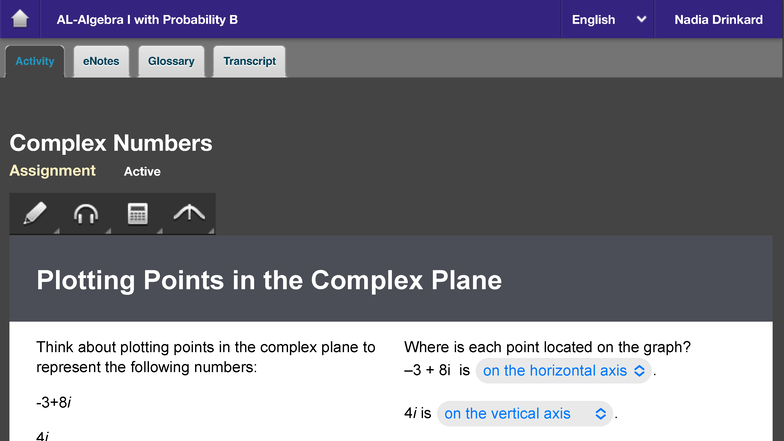
Task: Click the Complex Numbers heading
Action: (111, 143)
